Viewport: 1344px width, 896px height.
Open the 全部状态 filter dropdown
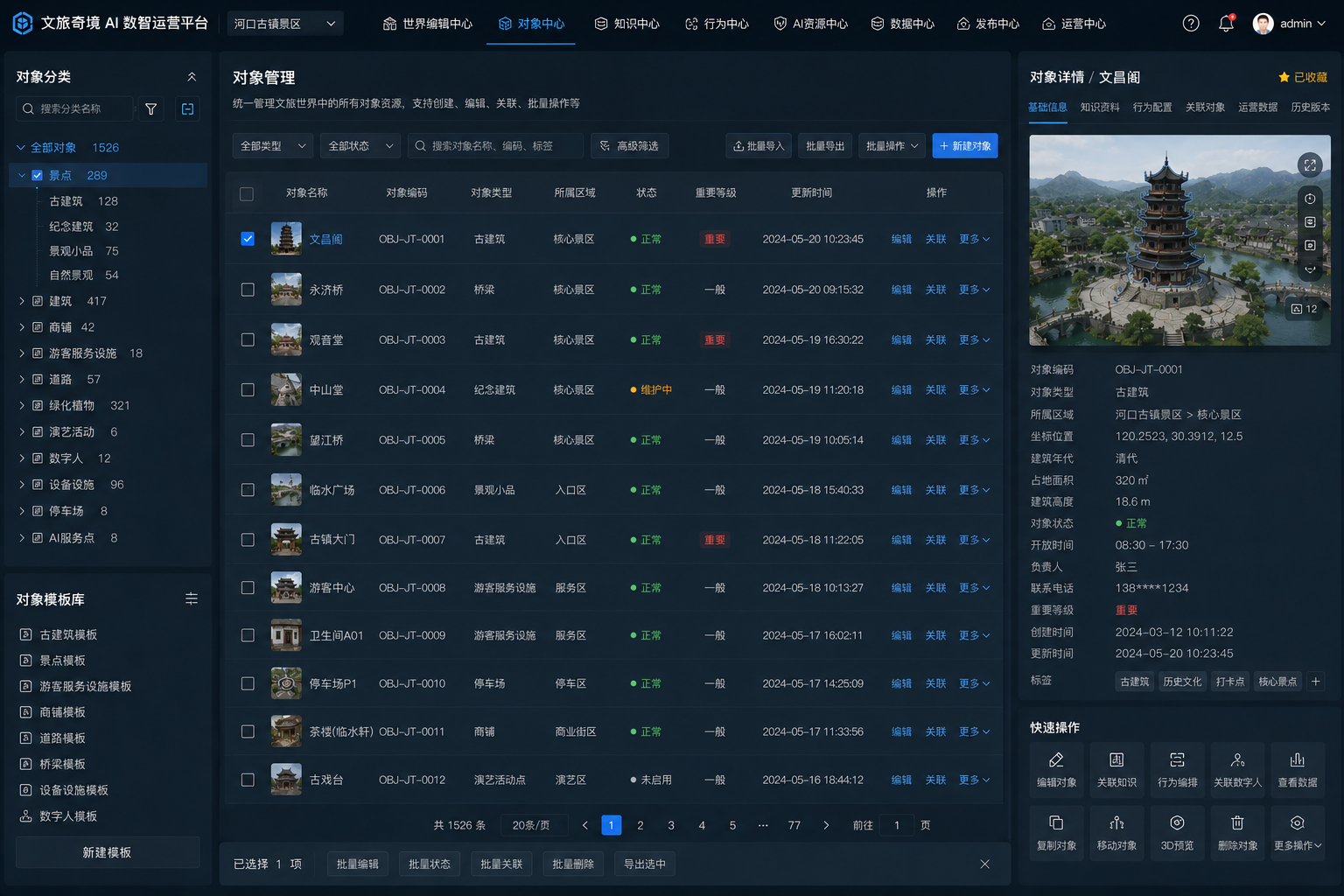pos(360,146)
